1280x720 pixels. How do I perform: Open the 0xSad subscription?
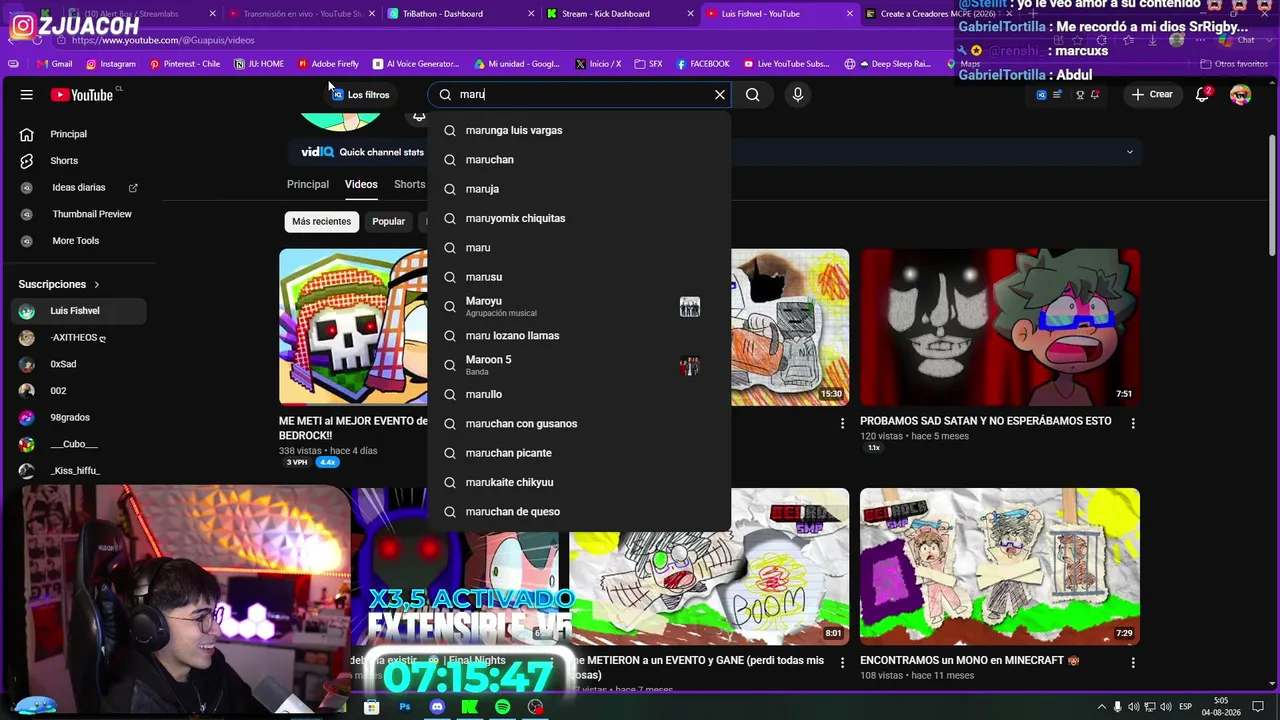point(80,364)
